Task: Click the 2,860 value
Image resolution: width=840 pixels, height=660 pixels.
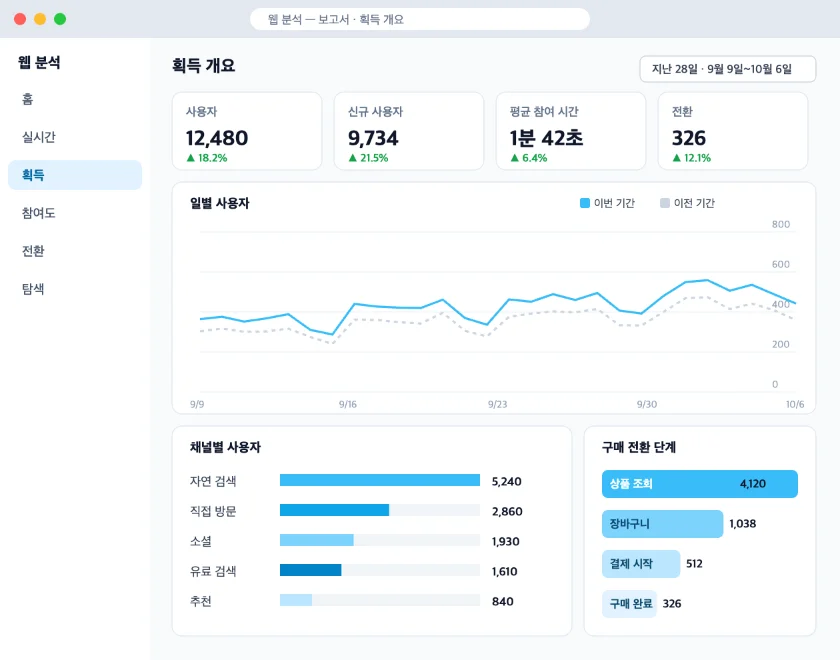Action: pos(507,512)
